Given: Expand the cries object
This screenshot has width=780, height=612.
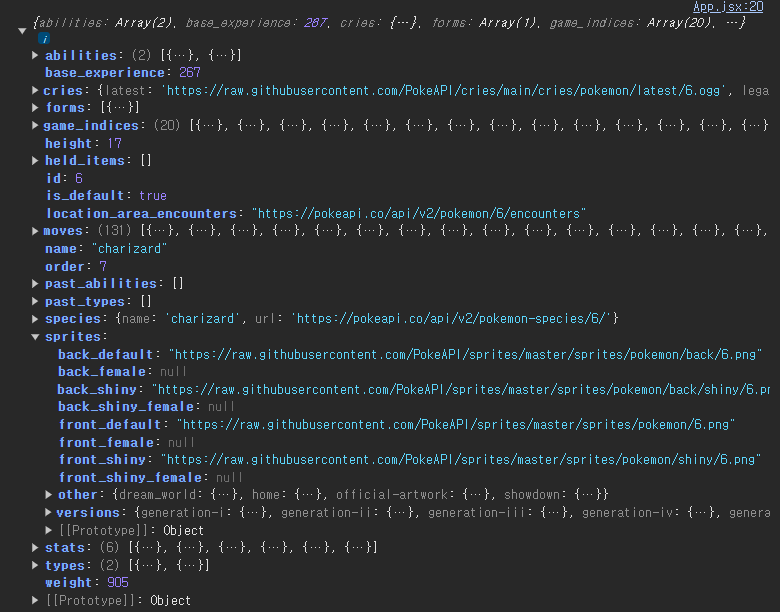Looking at the screenshot, I should 35,91.
